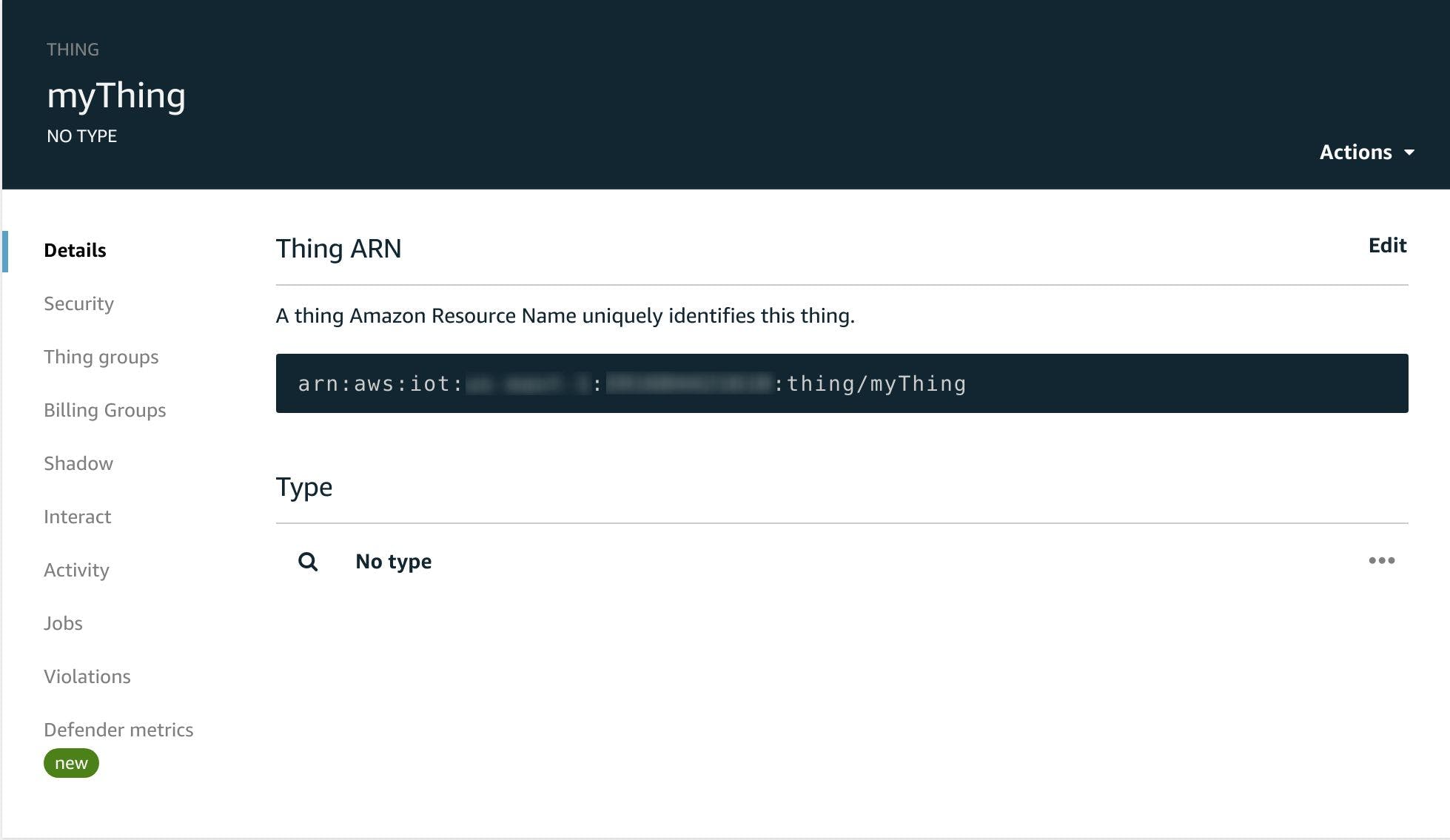Expand Thing groups navigation item
The image size is (1450, 840).
[100, 355]
